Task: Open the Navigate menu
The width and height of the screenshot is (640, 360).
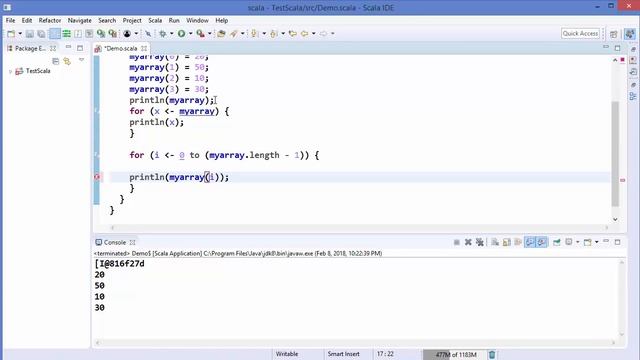Action: [80, 20]
